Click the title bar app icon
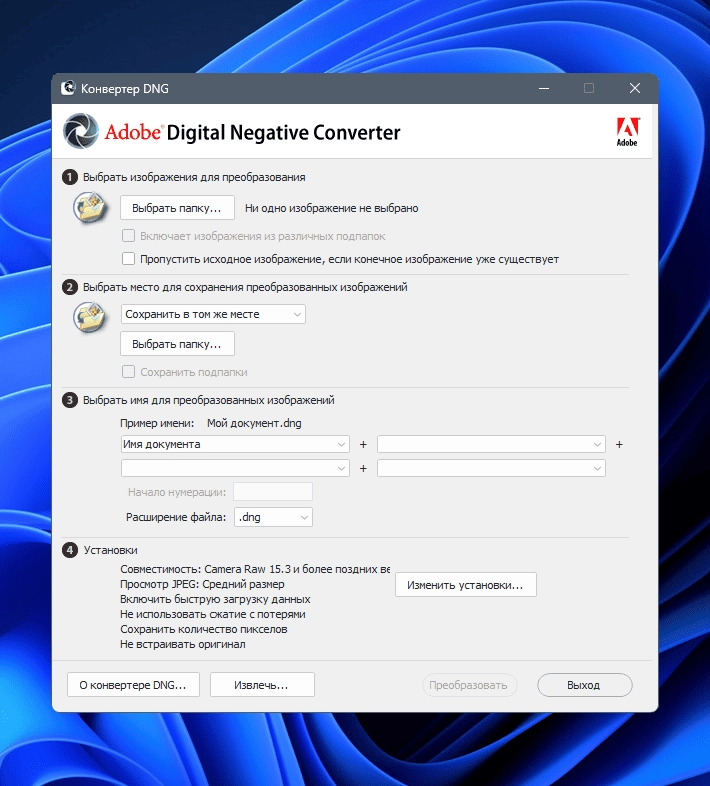 (68, 88)
